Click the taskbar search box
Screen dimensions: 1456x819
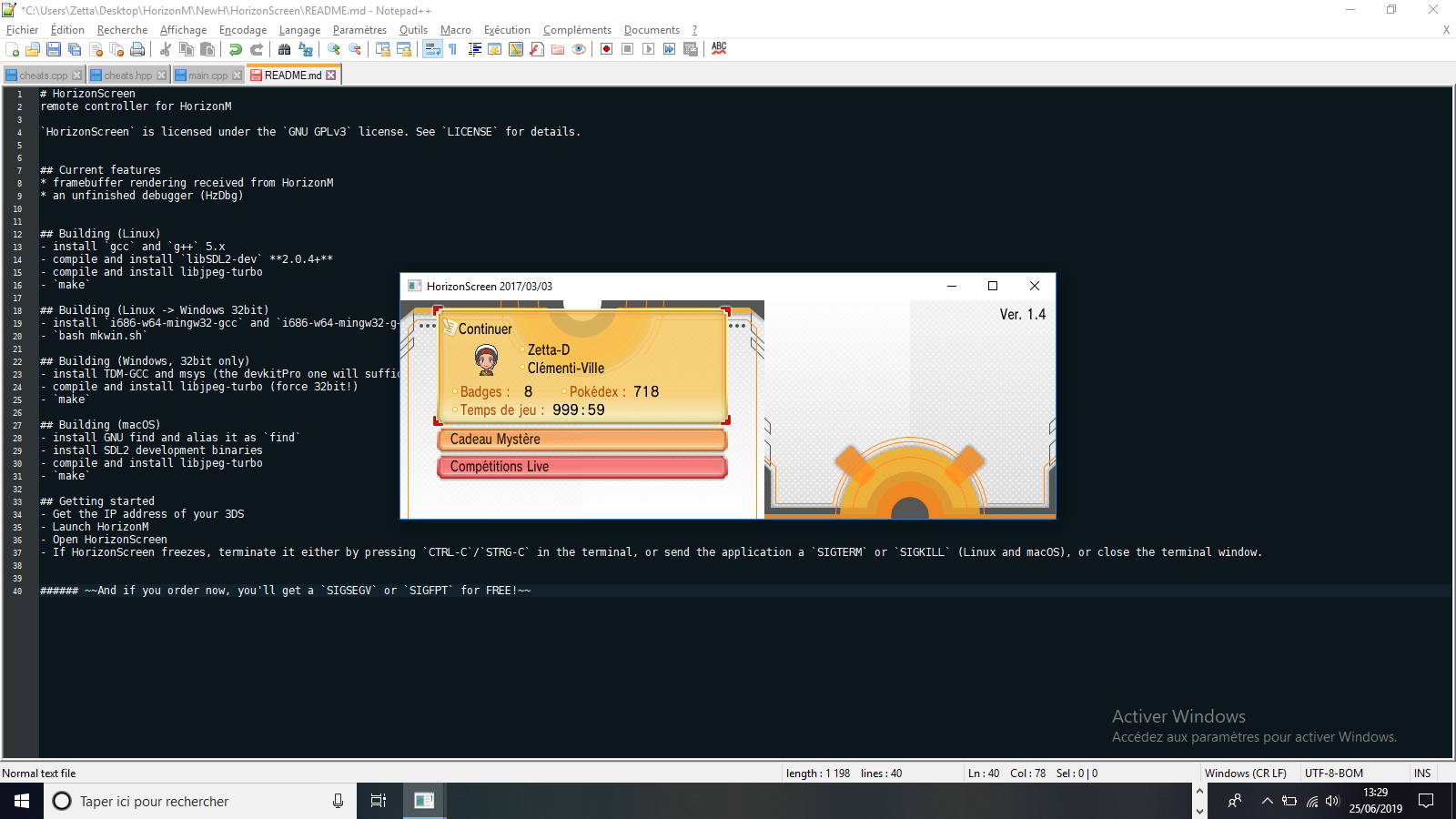pos(200,801)
